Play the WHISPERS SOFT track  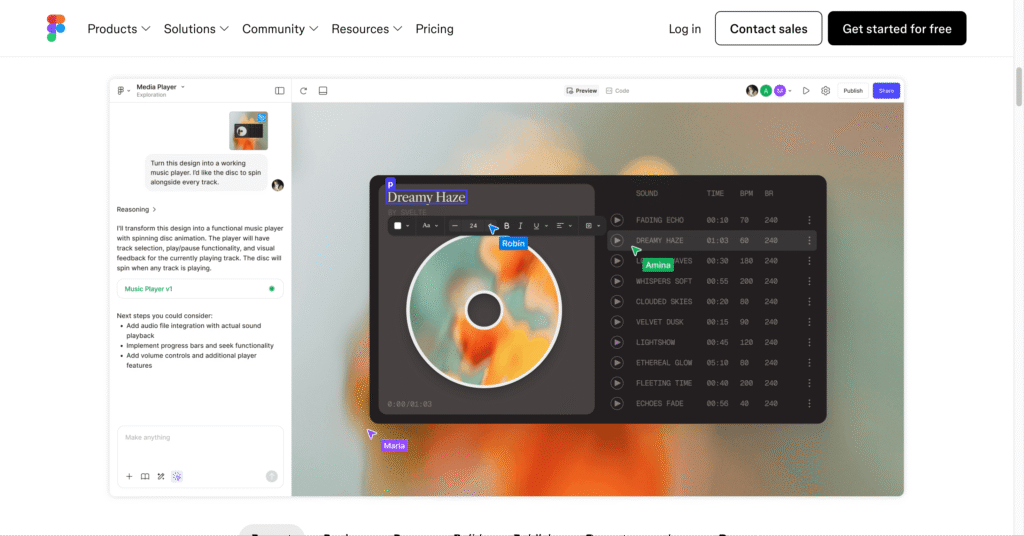(617, 281)
